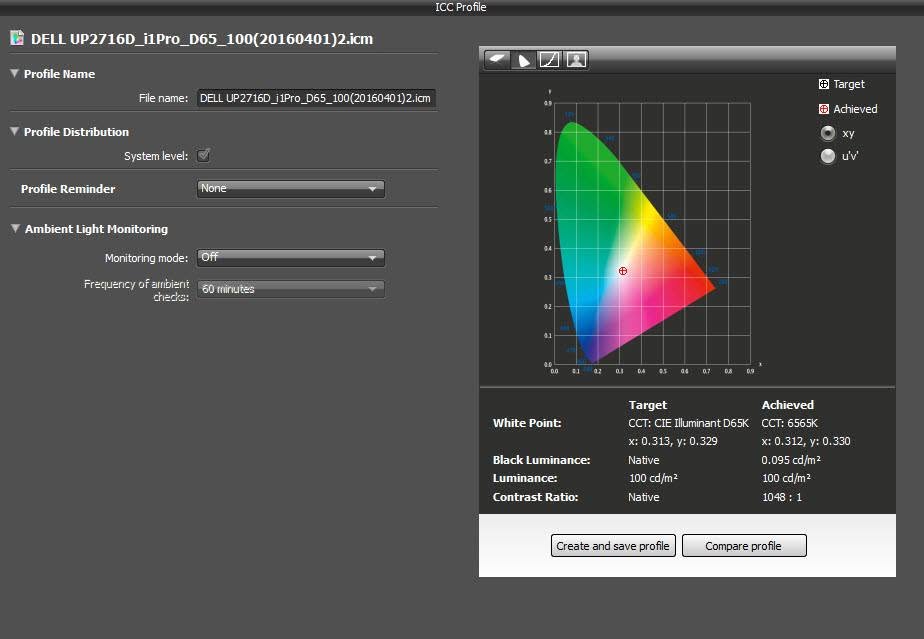The image size is (924, 639).
Task: Click the Luminance: row label
Action: tap(524, 478)
